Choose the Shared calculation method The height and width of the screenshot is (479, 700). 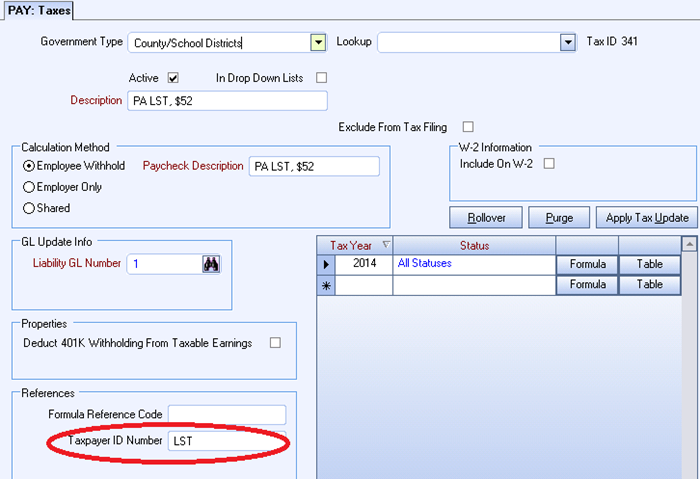29,208
